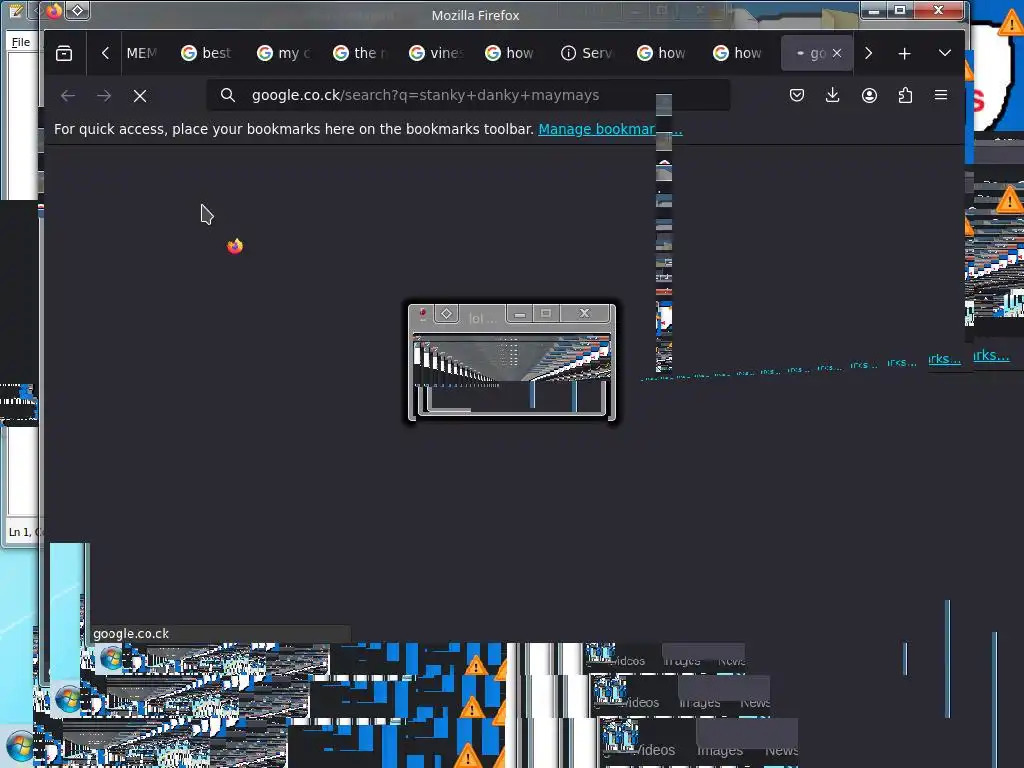Focus the google.co.ck address bar field
The height and width of the screenshot is (768, 1024).
coord(468,95)
